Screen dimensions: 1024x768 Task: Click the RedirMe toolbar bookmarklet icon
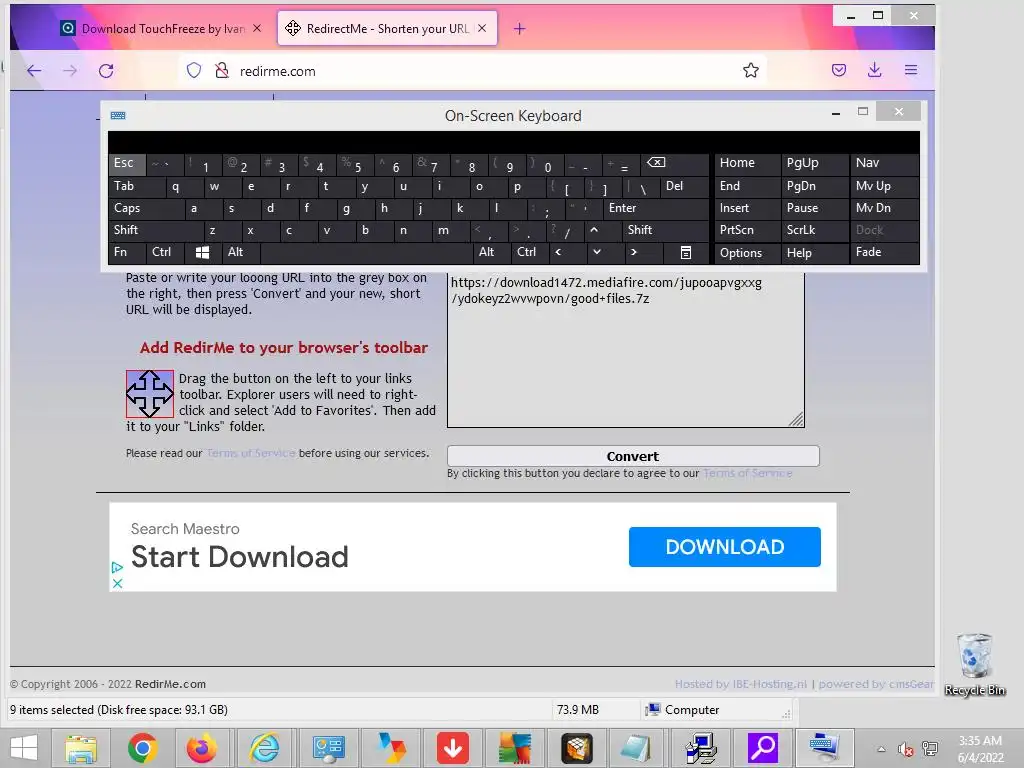150,394
